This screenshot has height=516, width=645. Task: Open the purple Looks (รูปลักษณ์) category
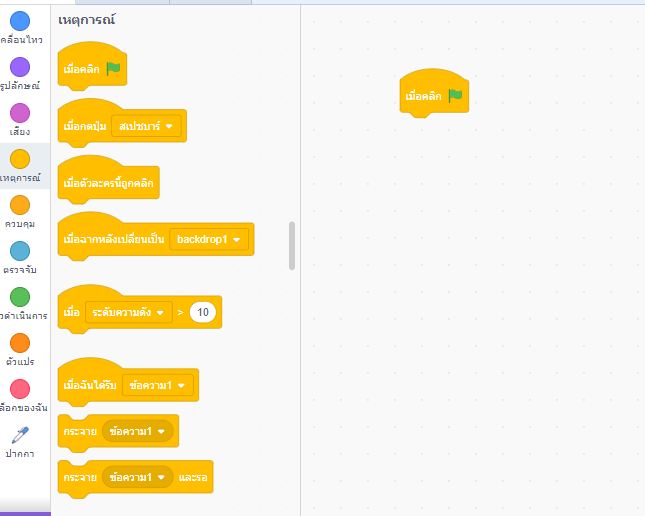(20, 74)
